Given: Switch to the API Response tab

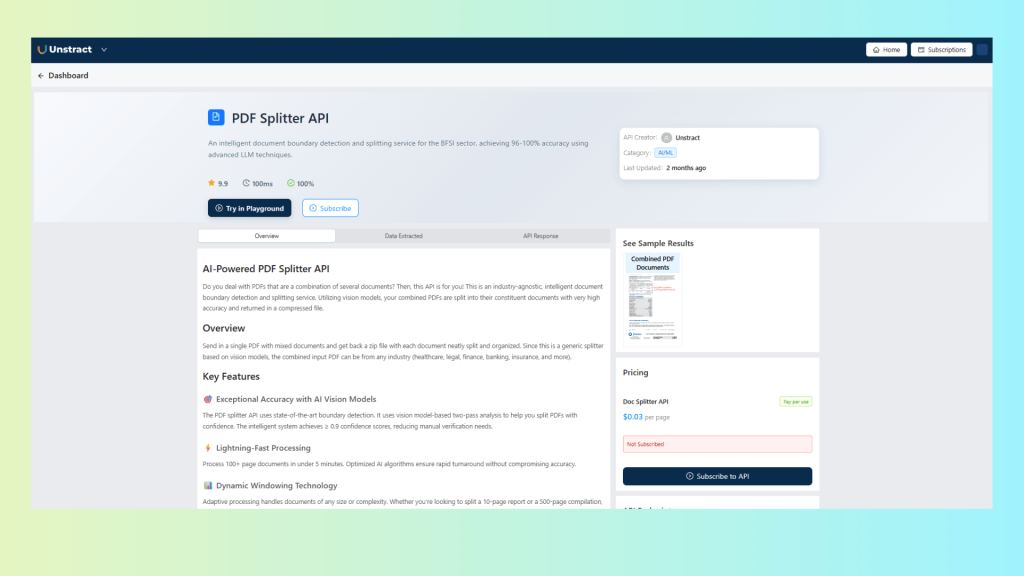Looking at the screenshot, I should (x=541, y=236).
